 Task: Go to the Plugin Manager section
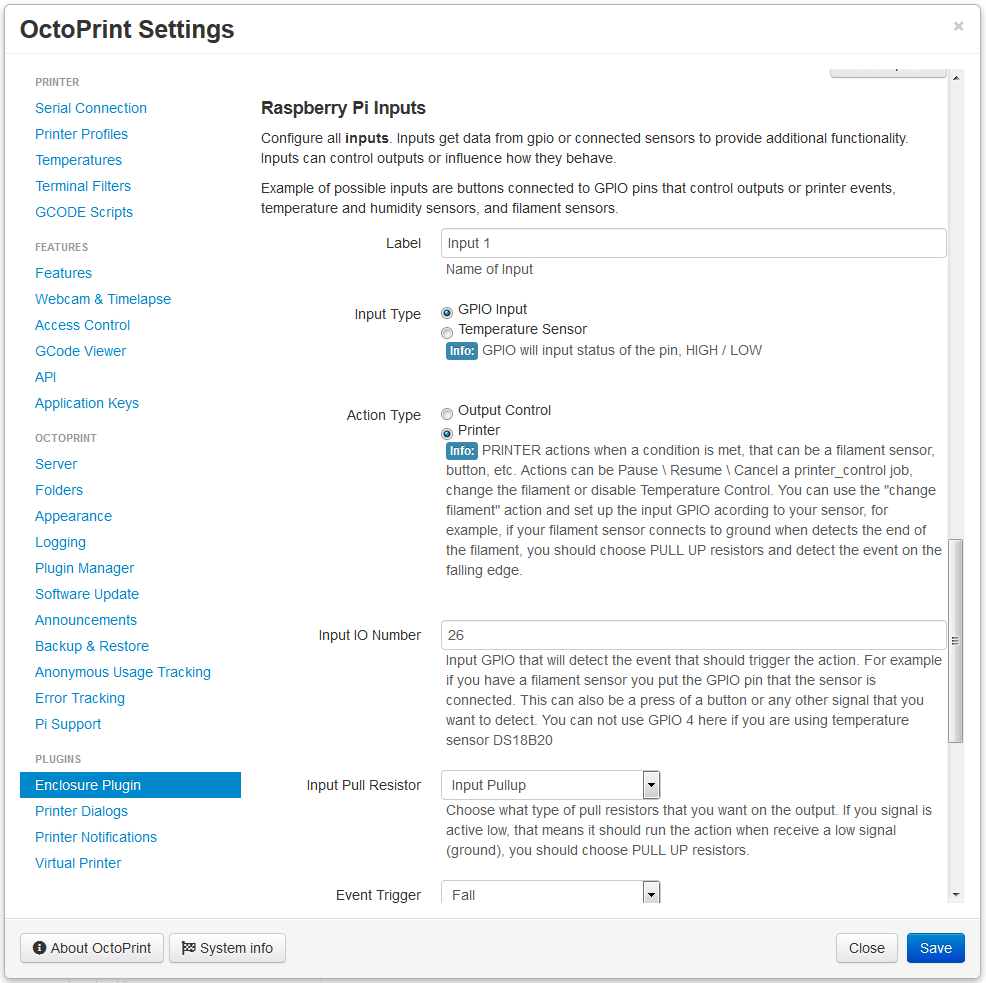[84, 568]
